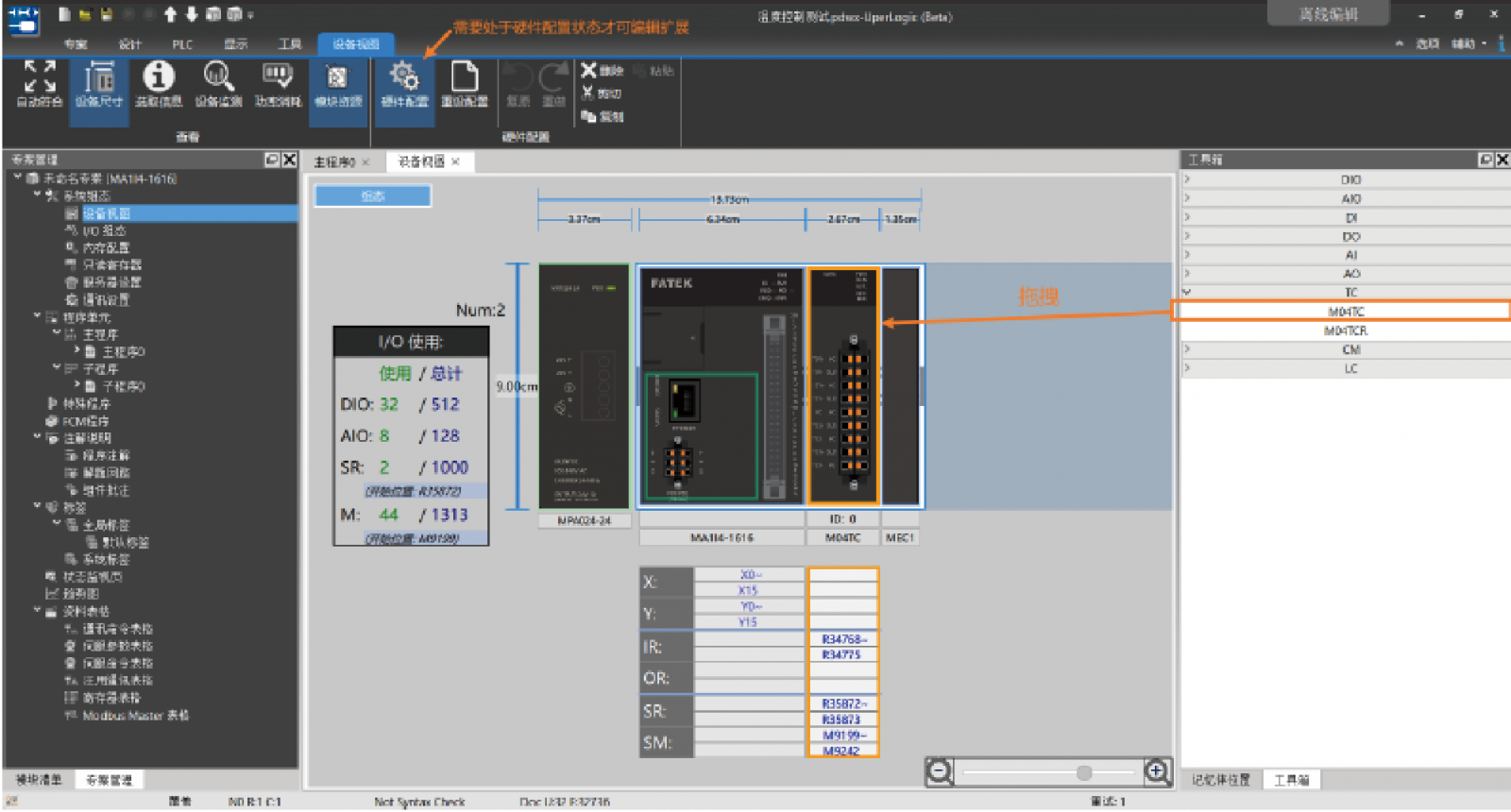Toggle the 离线编辑 mode button
Image resolution: width=1511 pixels, height=812 pixels.
1328,14
